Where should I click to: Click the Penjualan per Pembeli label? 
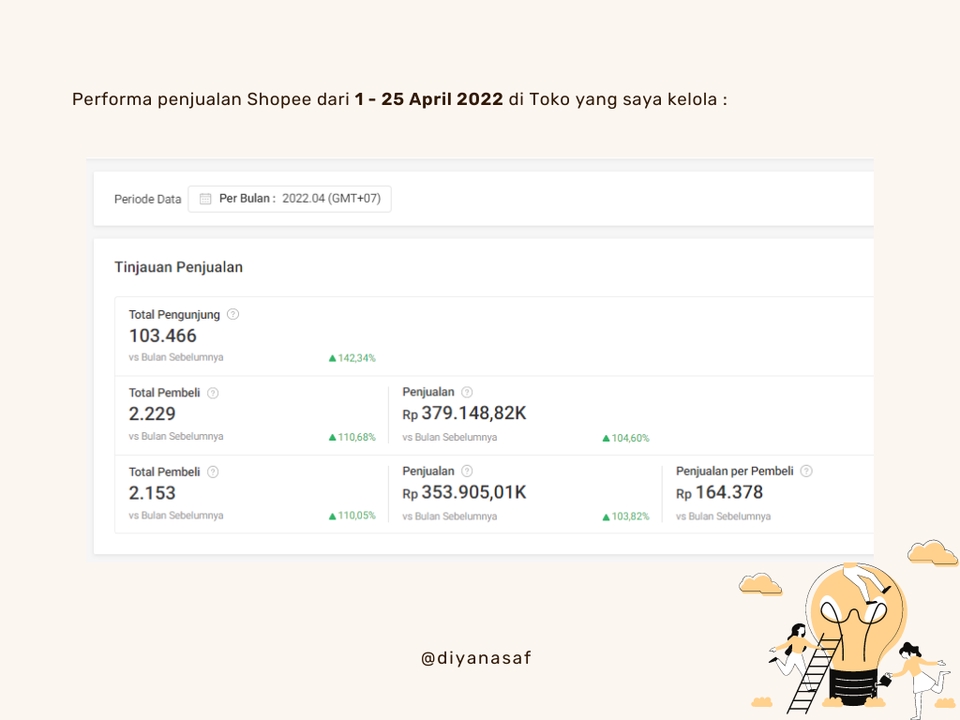point(734,471)
